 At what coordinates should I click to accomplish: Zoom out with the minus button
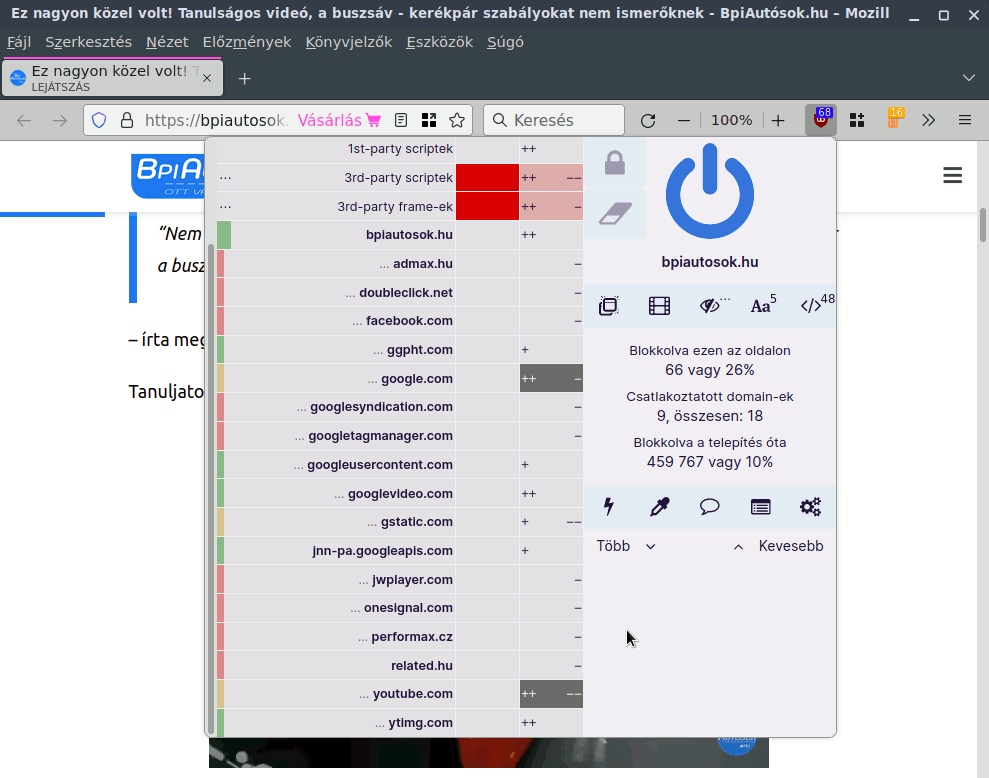(683, 120)
